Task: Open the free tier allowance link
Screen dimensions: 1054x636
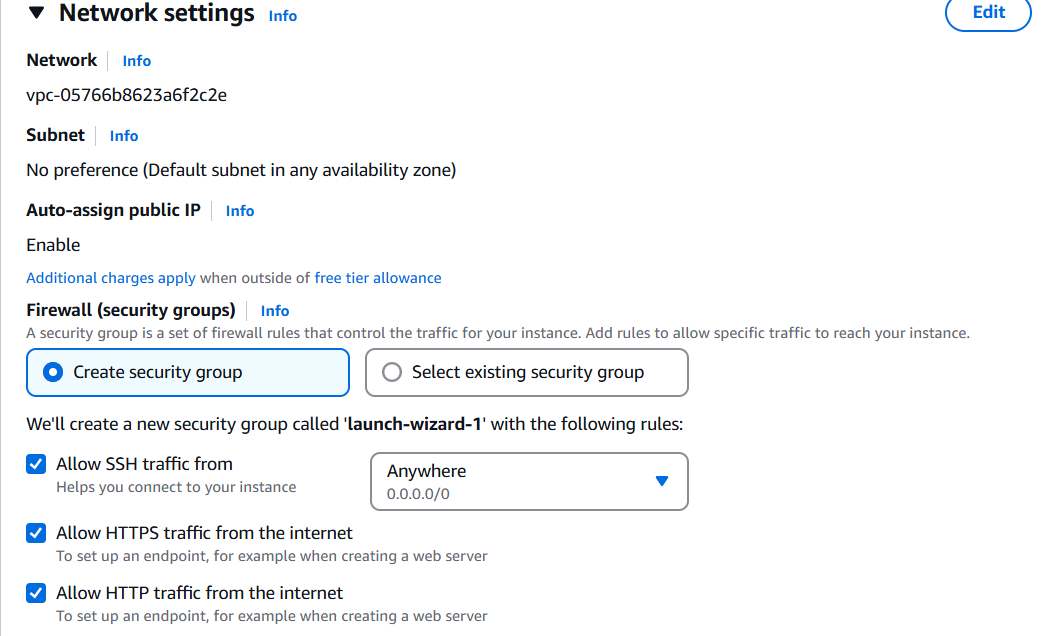Action: 378,278
